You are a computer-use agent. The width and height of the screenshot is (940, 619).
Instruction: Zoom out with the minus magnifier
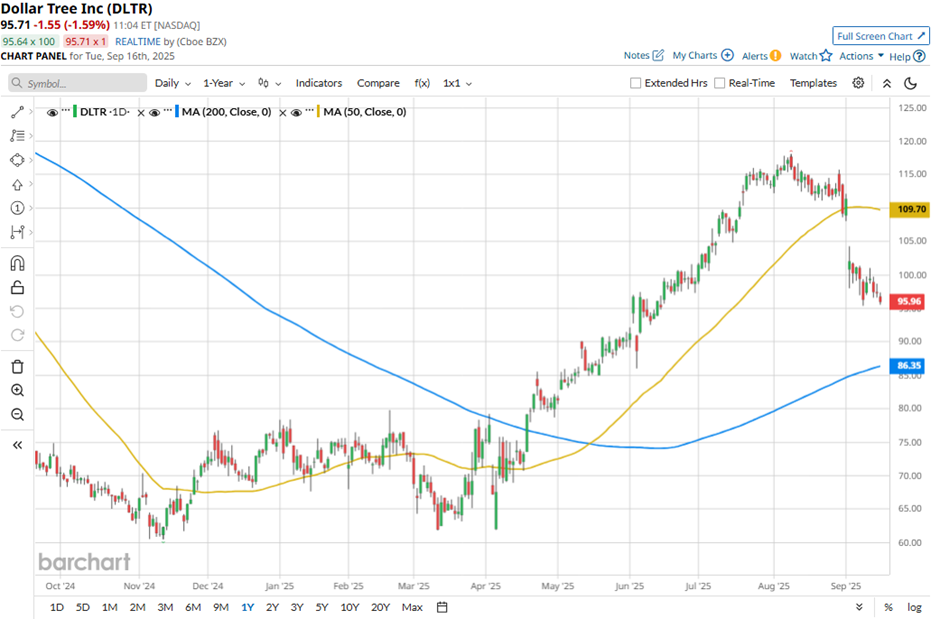tap(17, 415)
